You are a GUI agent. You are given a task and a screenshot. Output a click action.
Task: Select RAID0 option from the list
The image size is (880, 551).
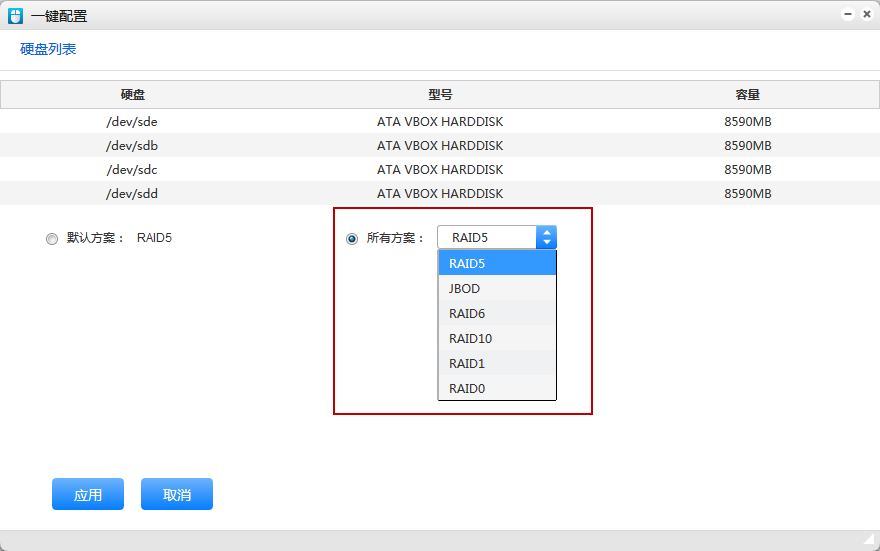pyautogui.click(x=496, y=388)
